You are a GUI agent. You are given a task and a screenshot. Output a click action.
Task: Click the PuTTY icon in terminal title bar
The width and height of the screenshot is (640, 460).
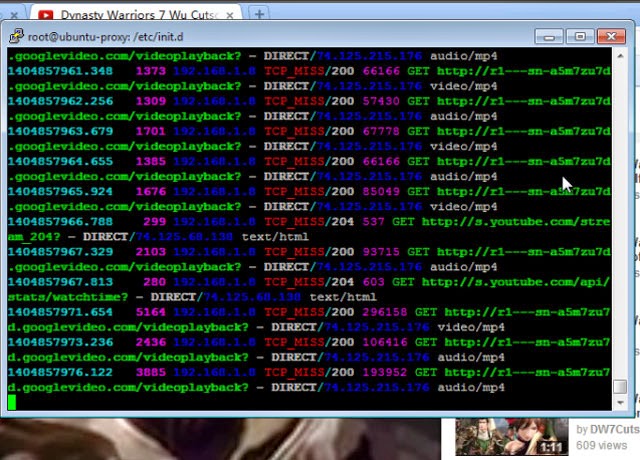(x=16, y=36)
